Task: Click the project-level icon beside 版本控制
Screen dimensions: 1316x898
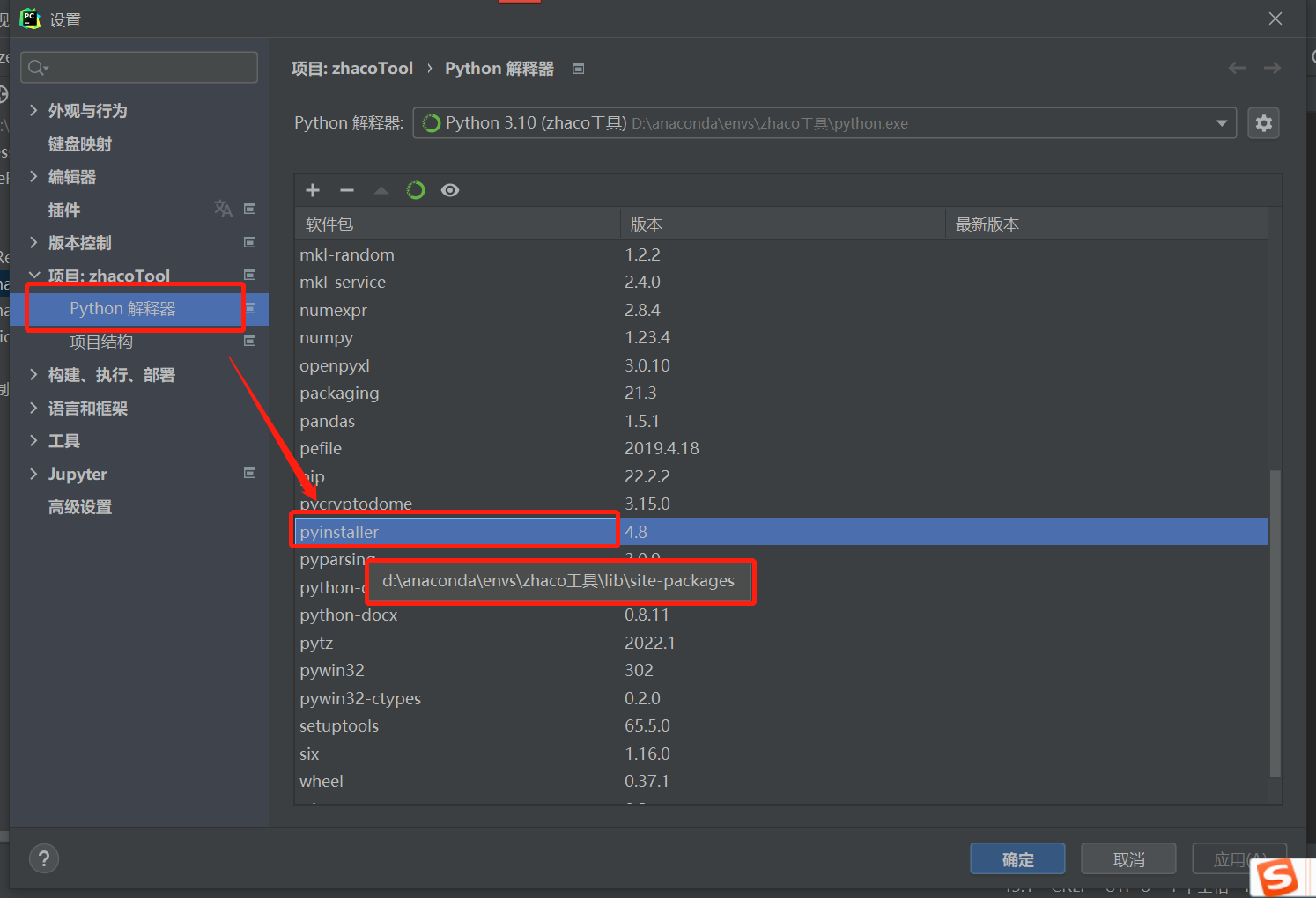Action: click(249, 242)
